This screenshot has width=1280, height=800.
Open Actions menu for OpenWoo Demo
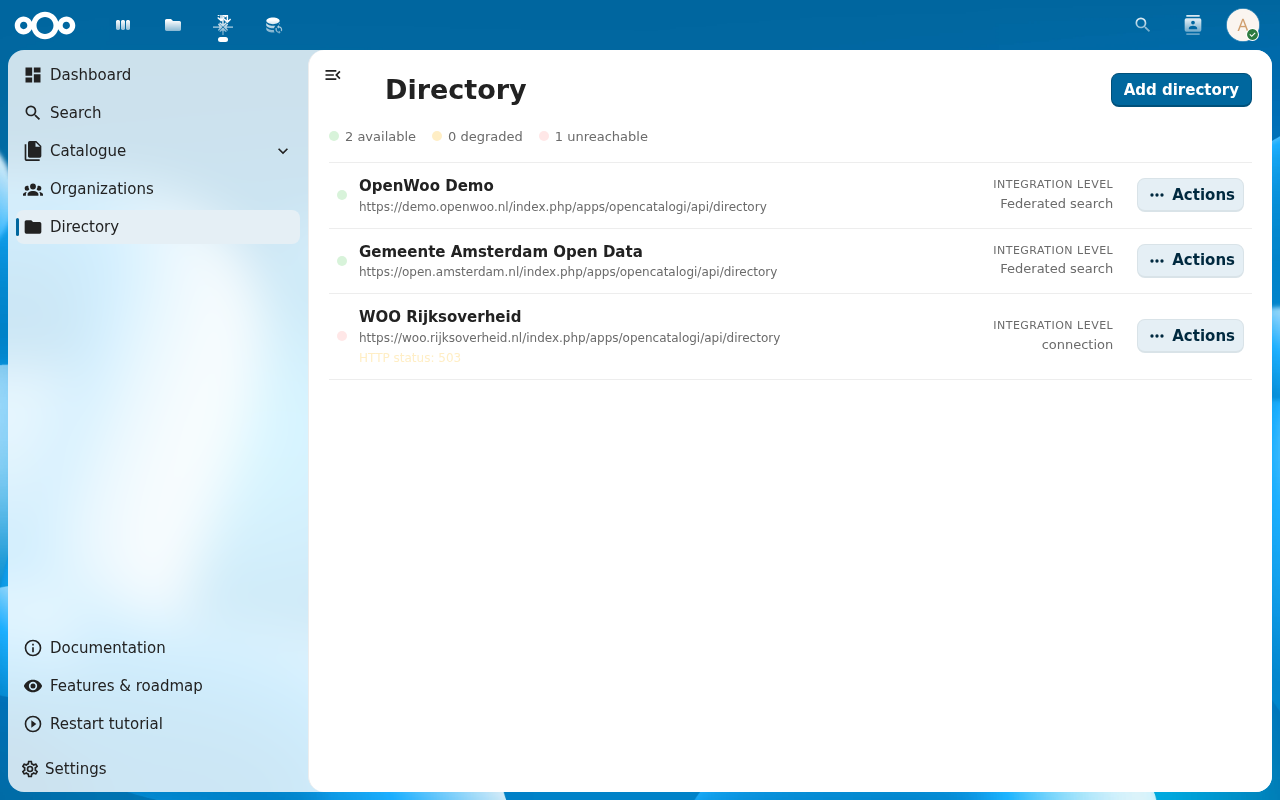pos(1190,195)
